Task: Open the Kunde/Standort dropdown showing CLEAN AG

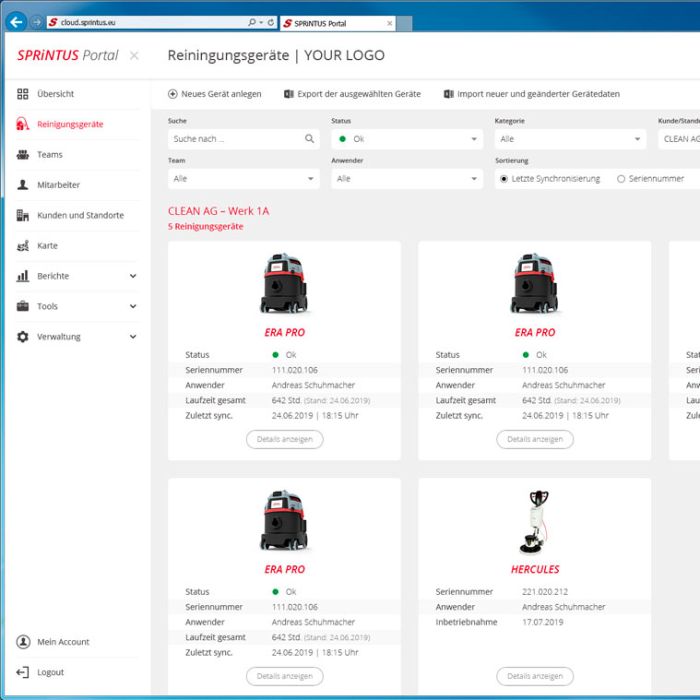Action: point(679,139)
